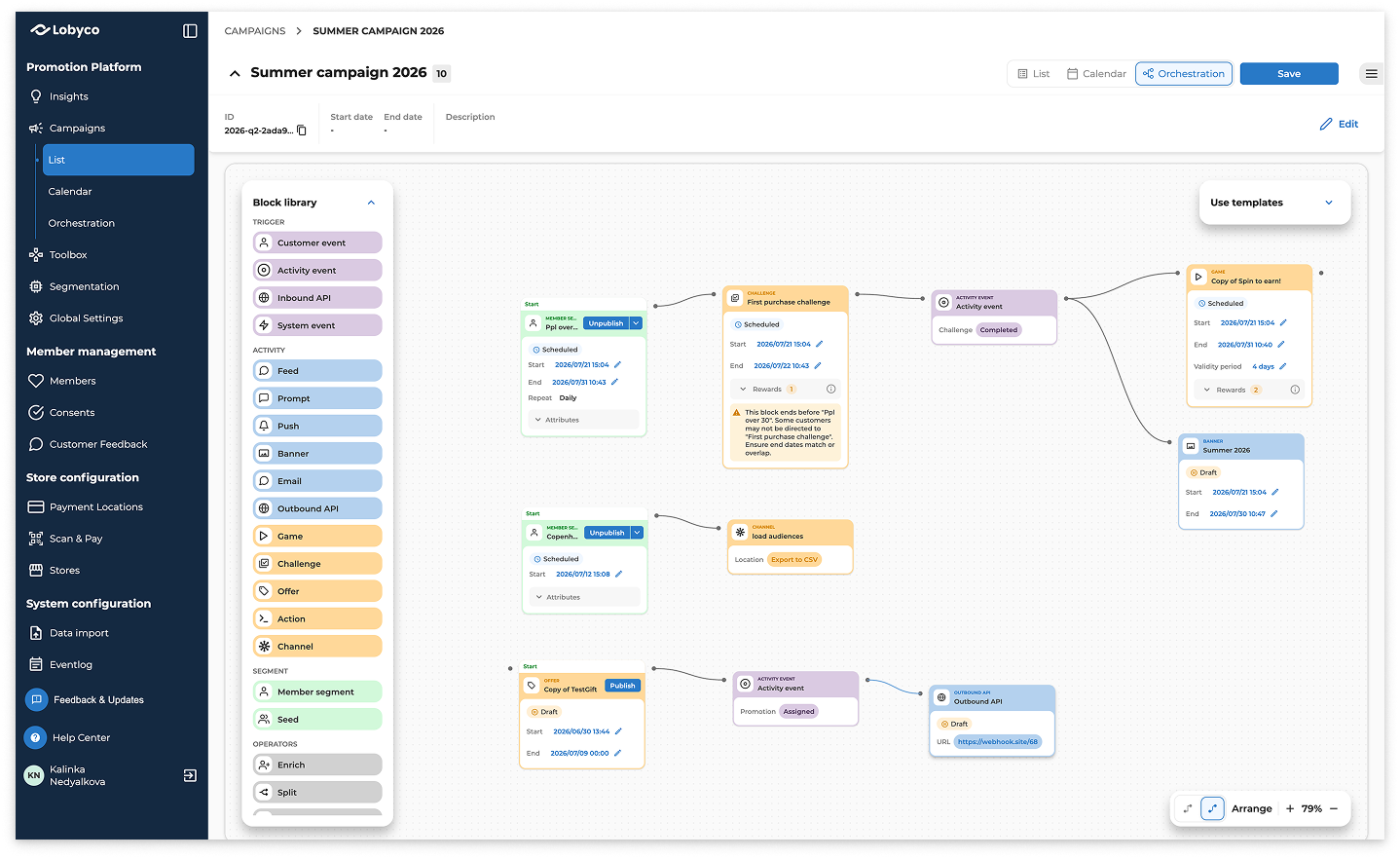Open the Segmentation menu item
This screenshot has width=1400, height=859.
click(x=85, y=286)
